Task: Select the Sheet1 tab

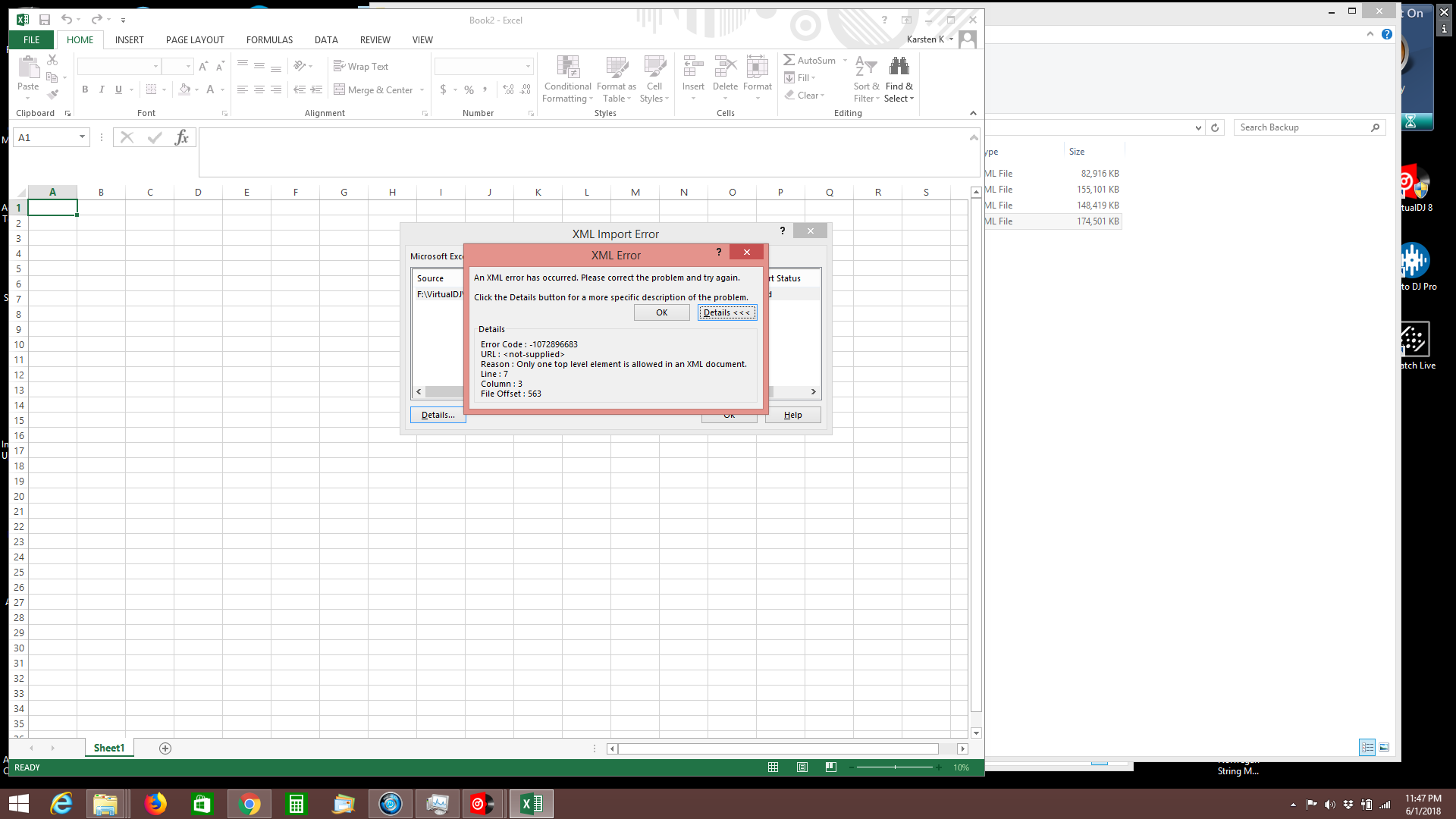Action: [109, 748]
